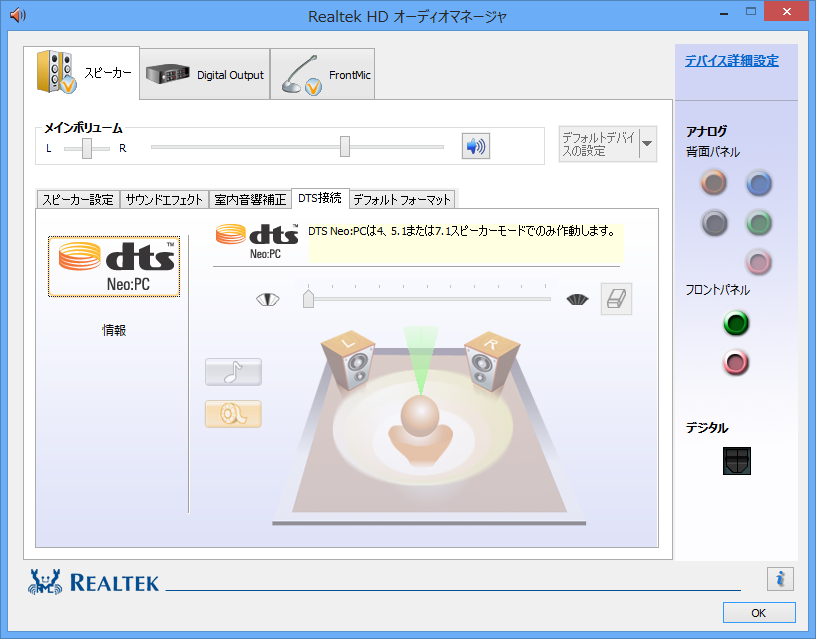Switch to the FrontMic device tab
This screenshot has width=816, height=639.
click(x=323, y=74)
